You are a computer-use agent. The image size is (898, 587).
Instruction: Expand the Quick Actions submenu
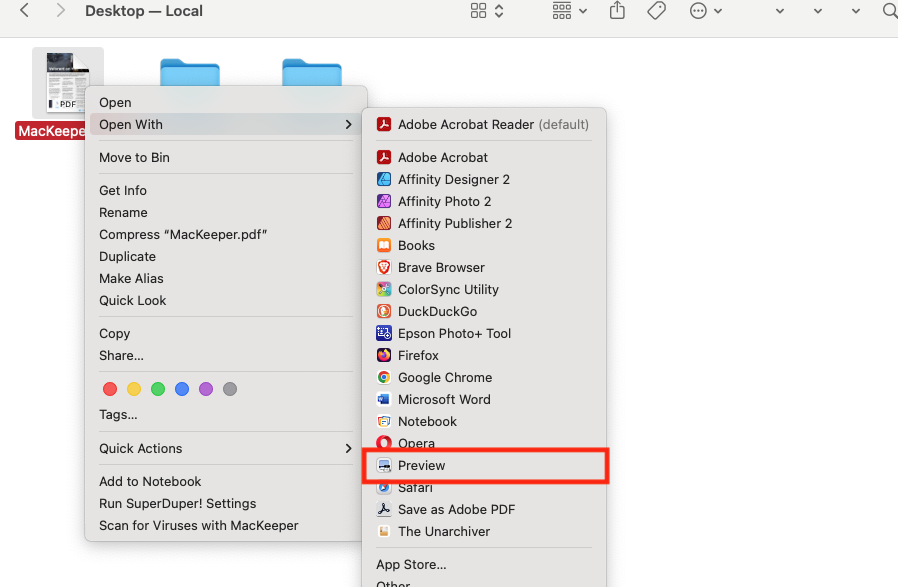[349, 448]
